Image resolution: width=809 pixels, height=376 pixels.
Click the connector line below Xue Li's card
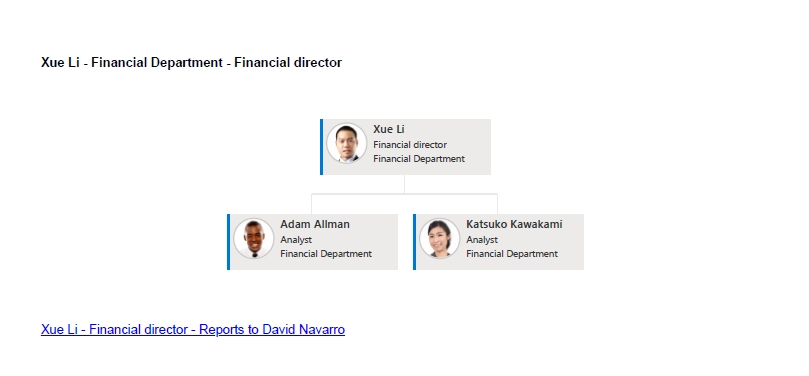tap(404, 184)
